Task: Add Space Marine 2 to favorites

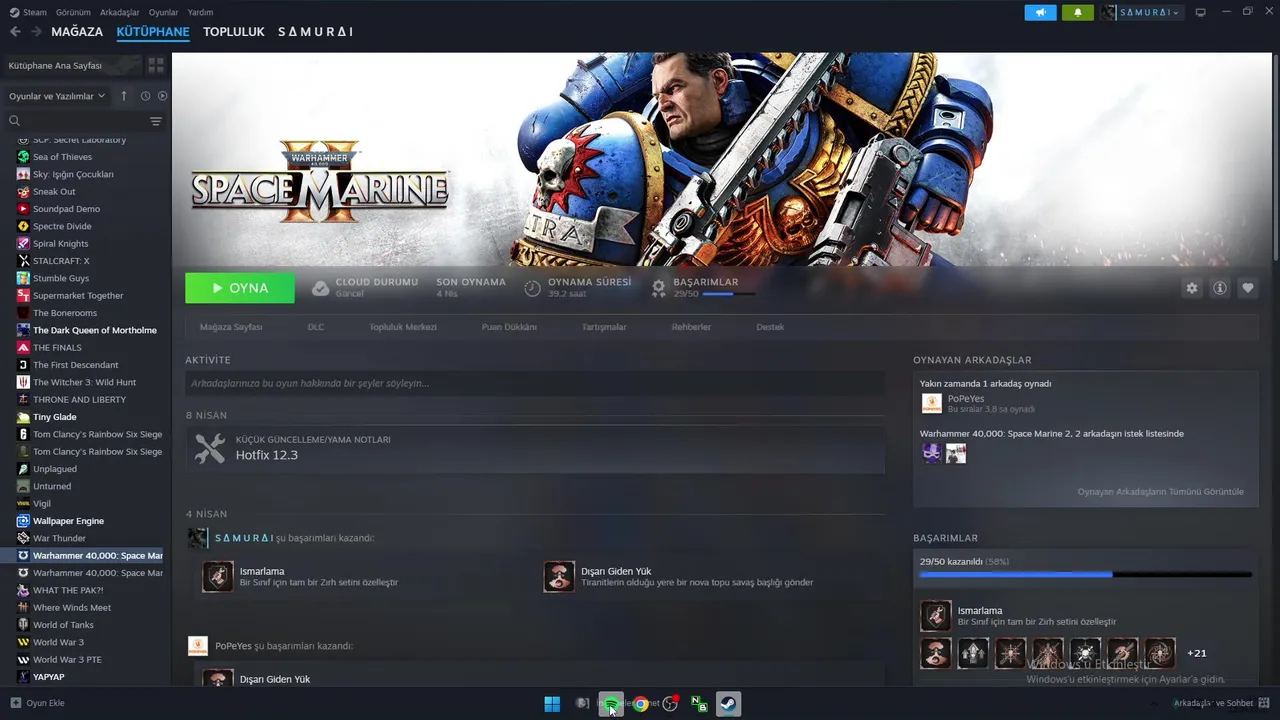Action: 1247,288
